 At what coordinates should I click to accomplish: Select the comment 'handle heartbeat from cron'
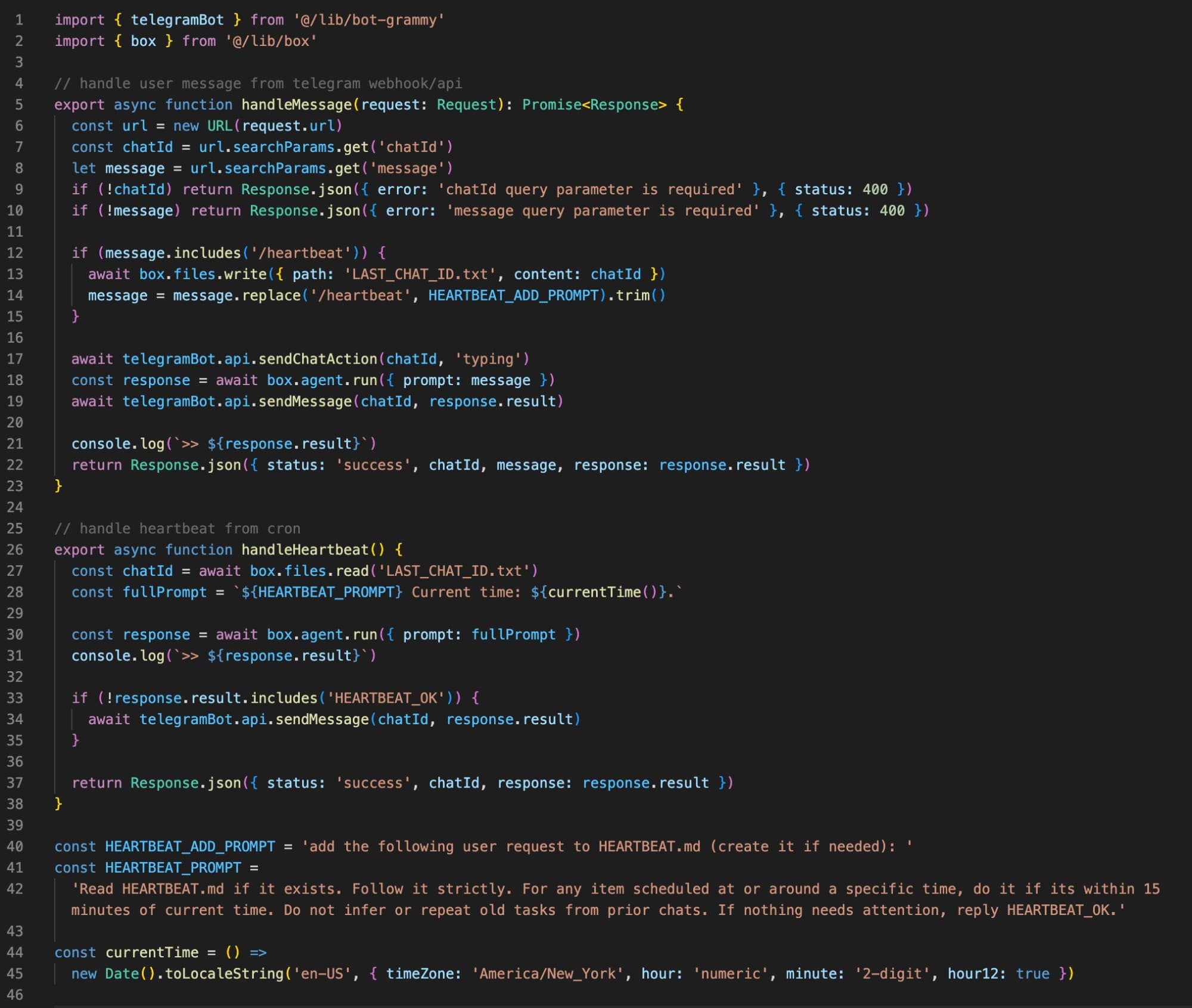point(177,528)
